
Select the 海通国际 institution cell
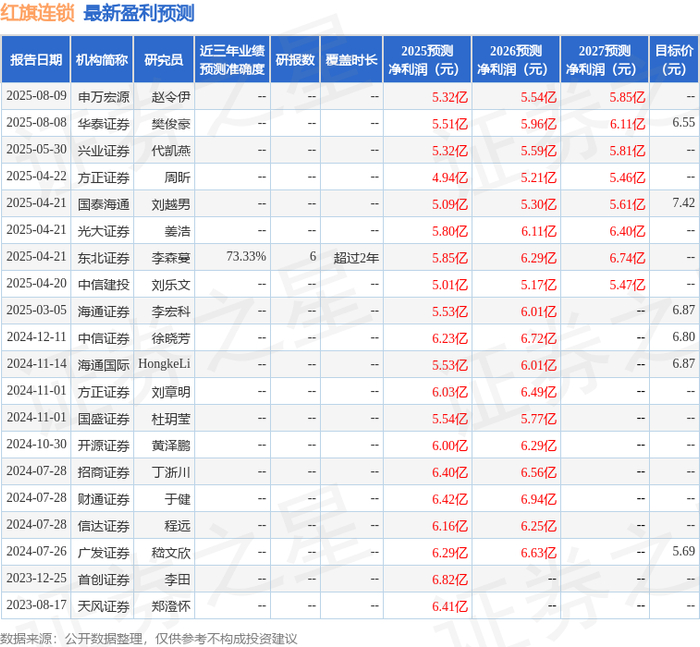click(x=104, y=365)
